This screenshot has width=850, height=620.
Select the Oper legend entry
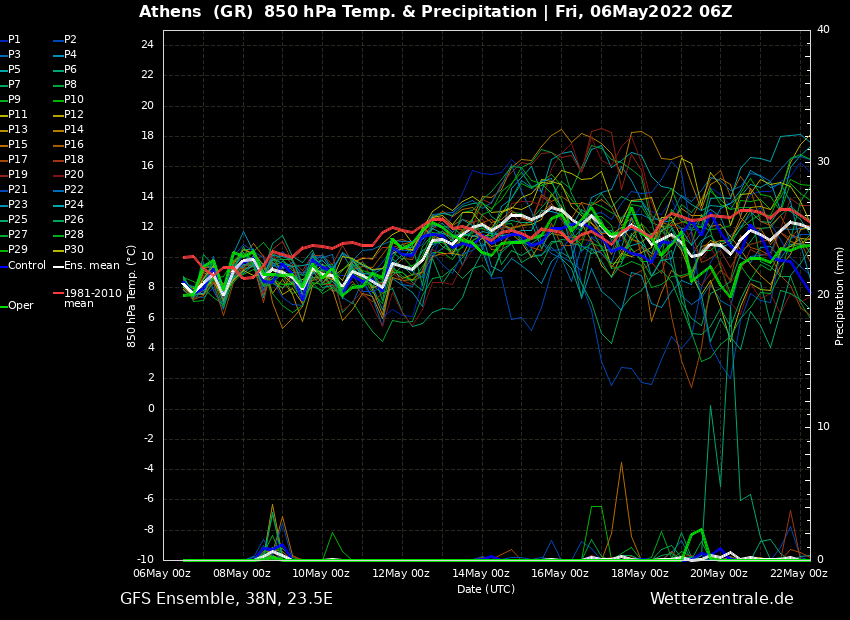pyautogui.click(x=20, y=306)
